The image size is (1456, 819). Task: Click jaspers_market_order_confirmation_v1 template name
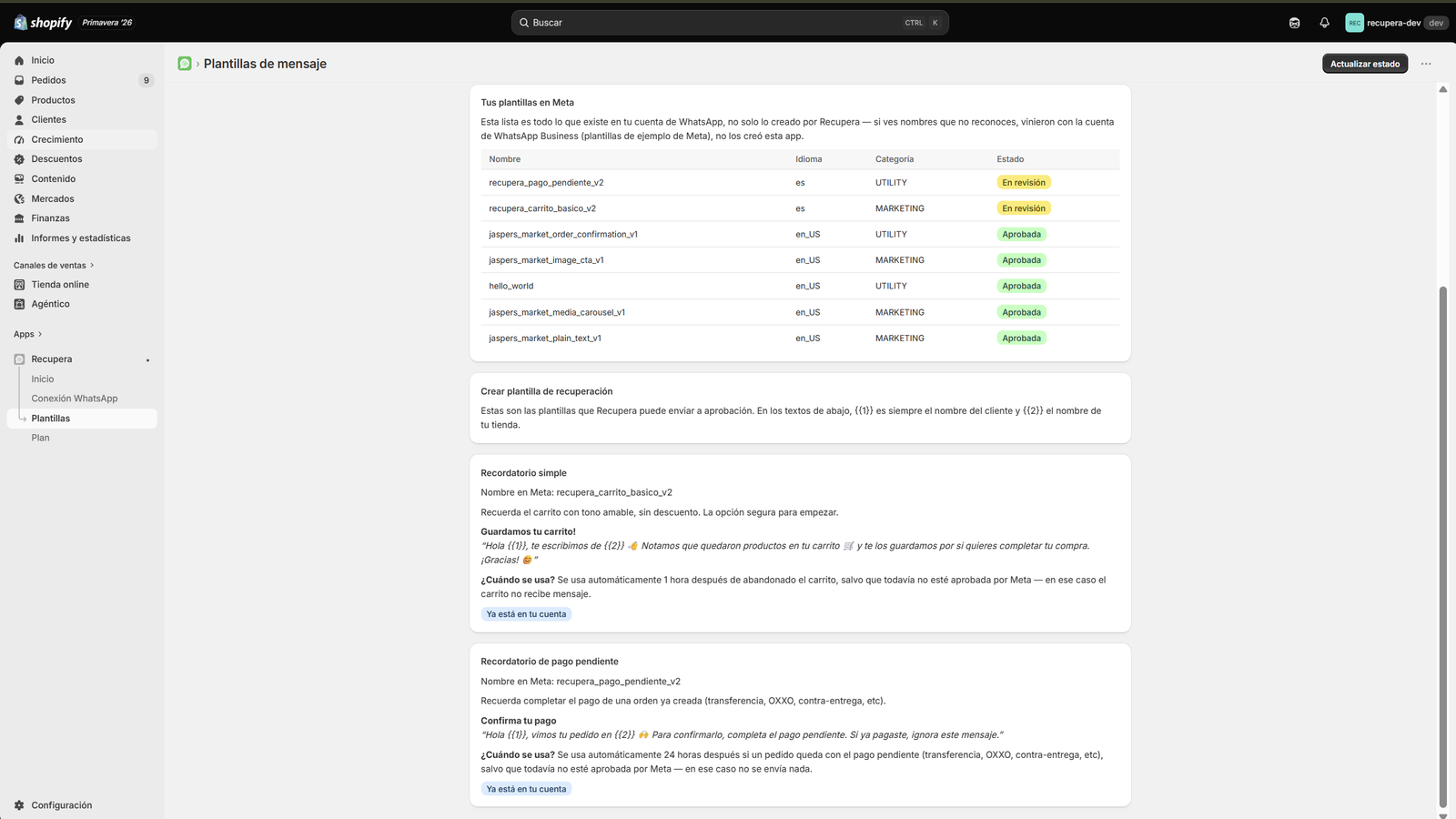(x=563, y=235)
